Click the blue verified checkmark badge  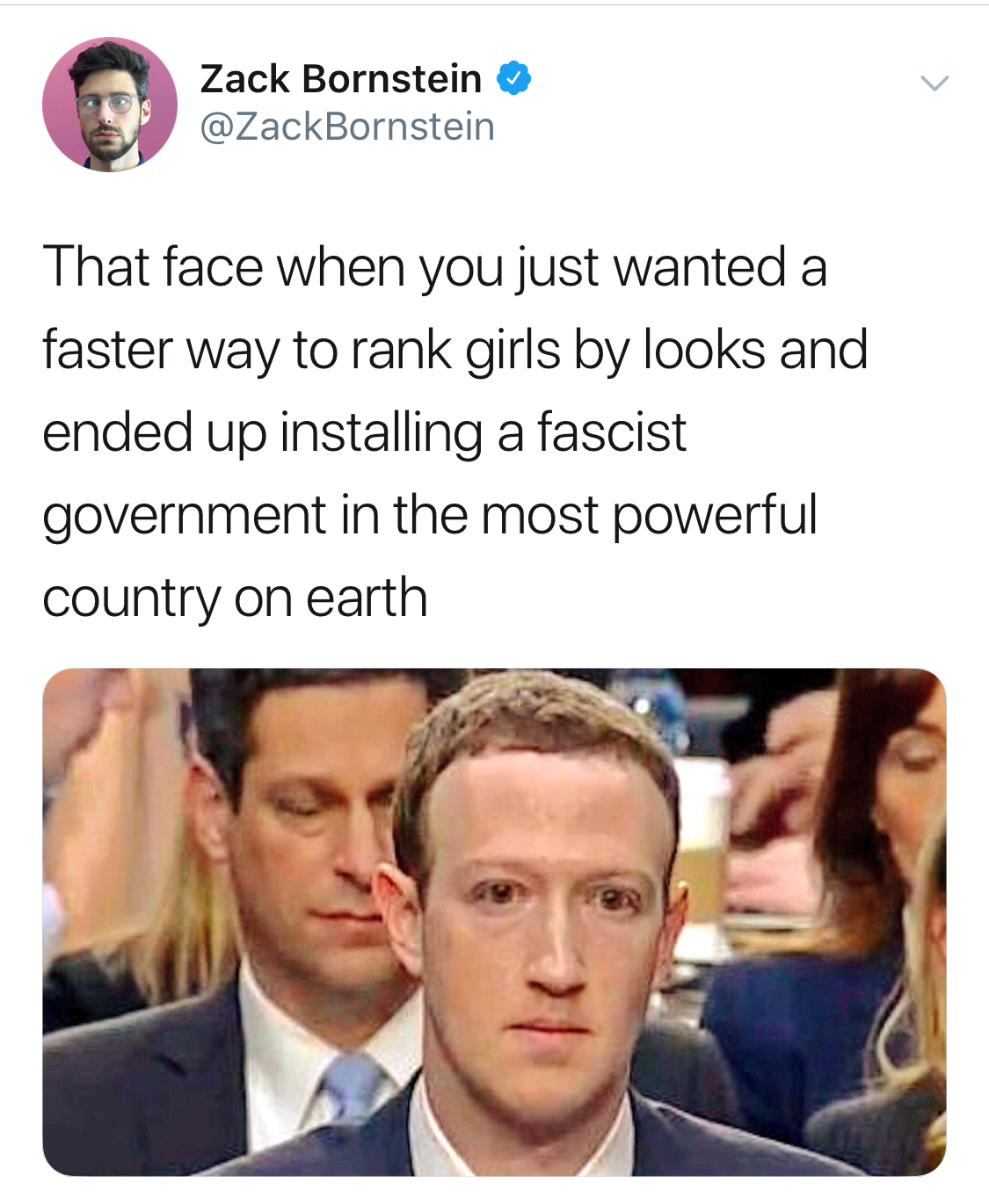coord(514,79)
